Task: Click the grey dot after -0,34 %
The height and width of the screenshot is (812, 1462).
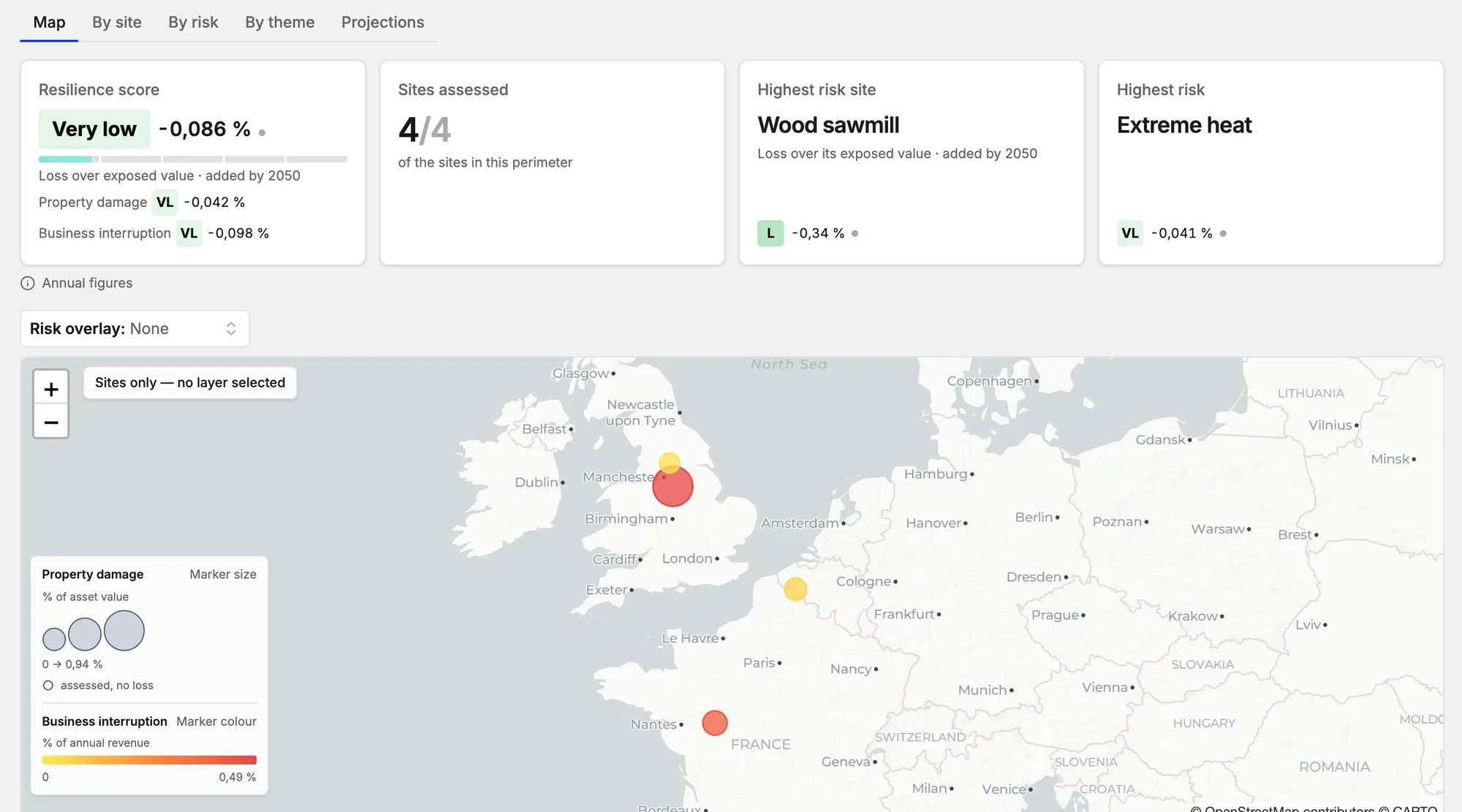Action: (x=855, y=234)
